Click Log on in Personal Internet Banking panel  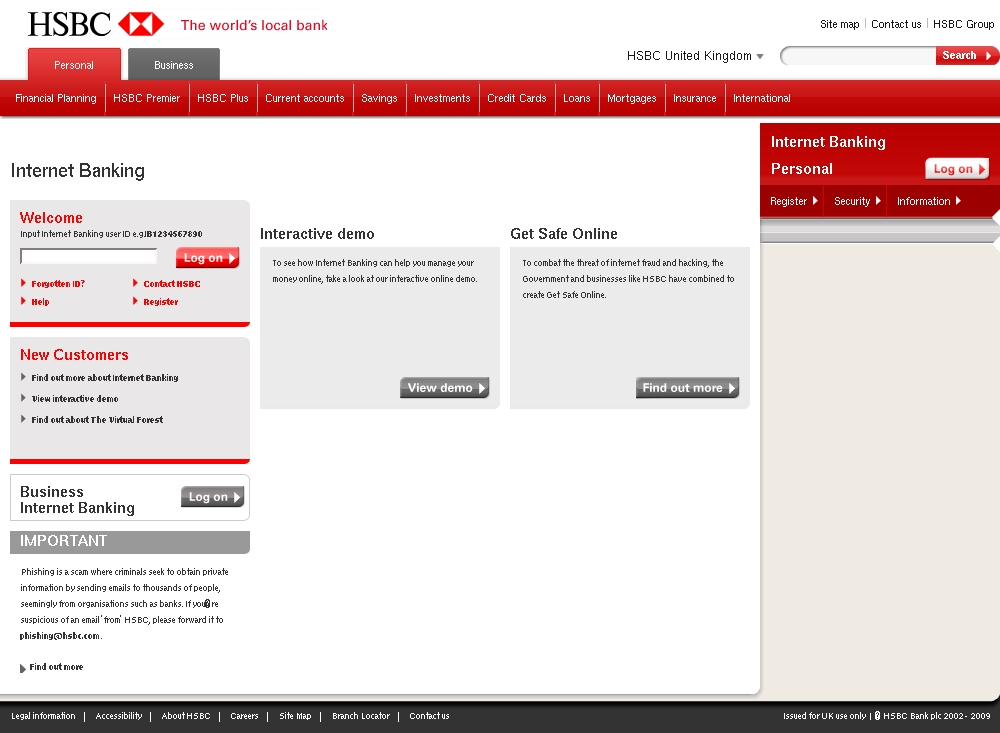coord(957,168)
